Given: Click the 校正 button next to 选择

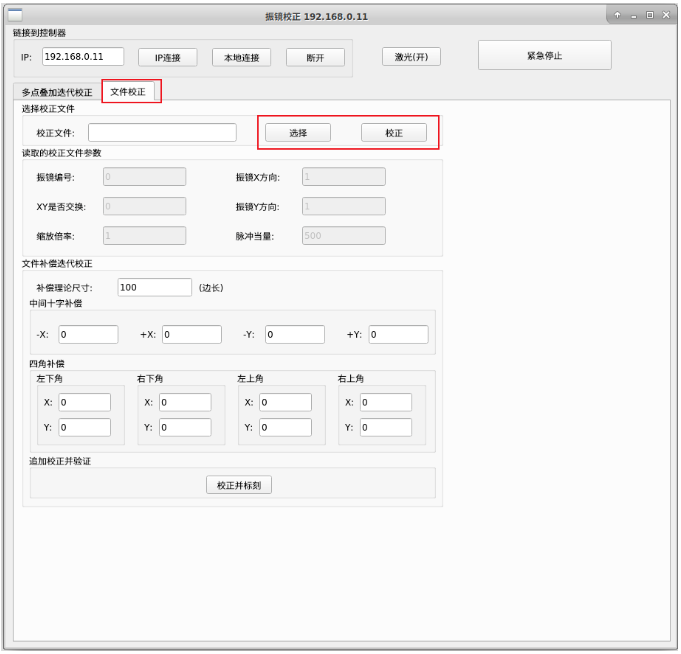Looking at the screenshot, I should (394, 133).
